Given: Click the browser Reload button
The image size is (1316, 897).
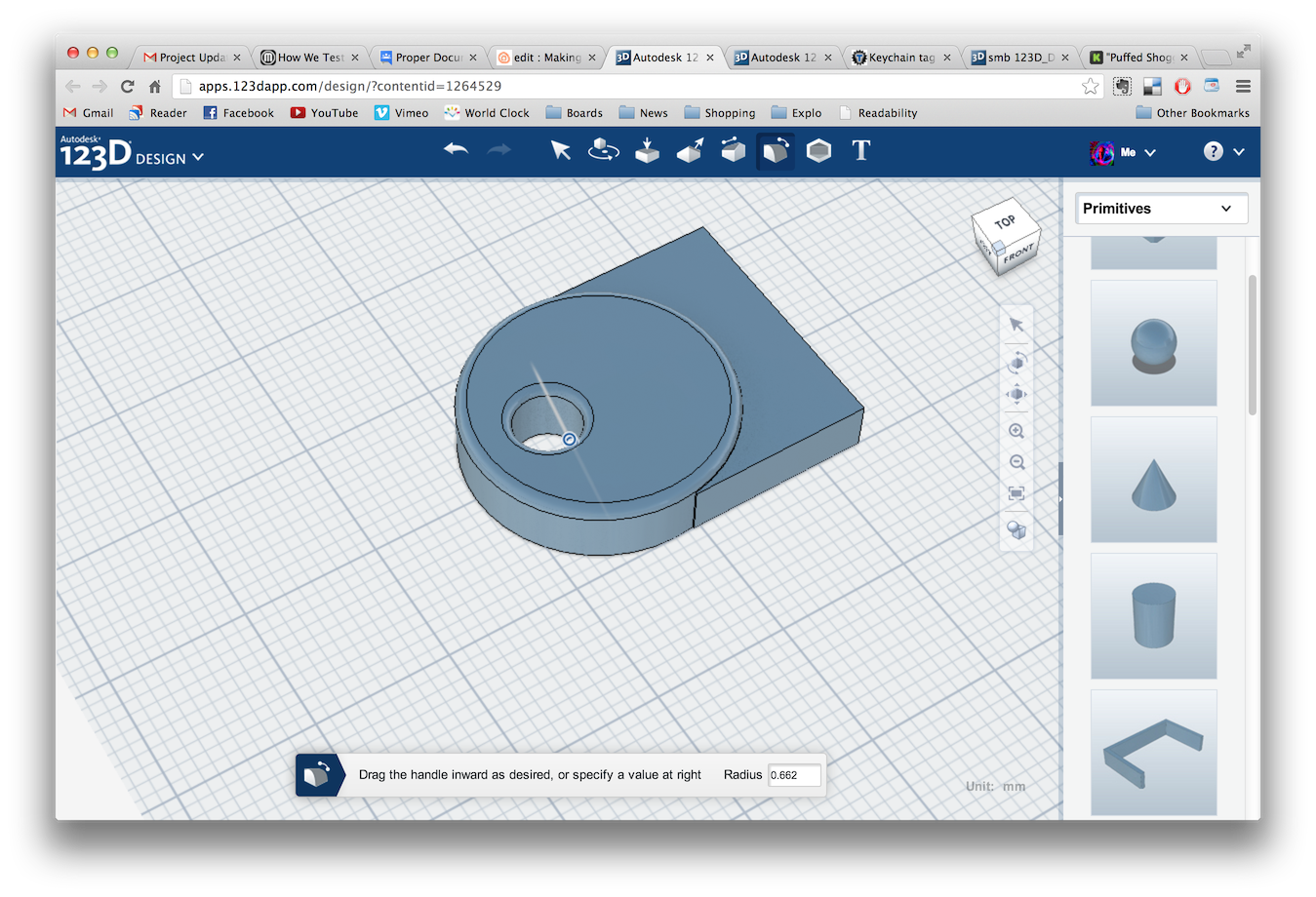Looking at the screenshot, I should click(127, 86).
